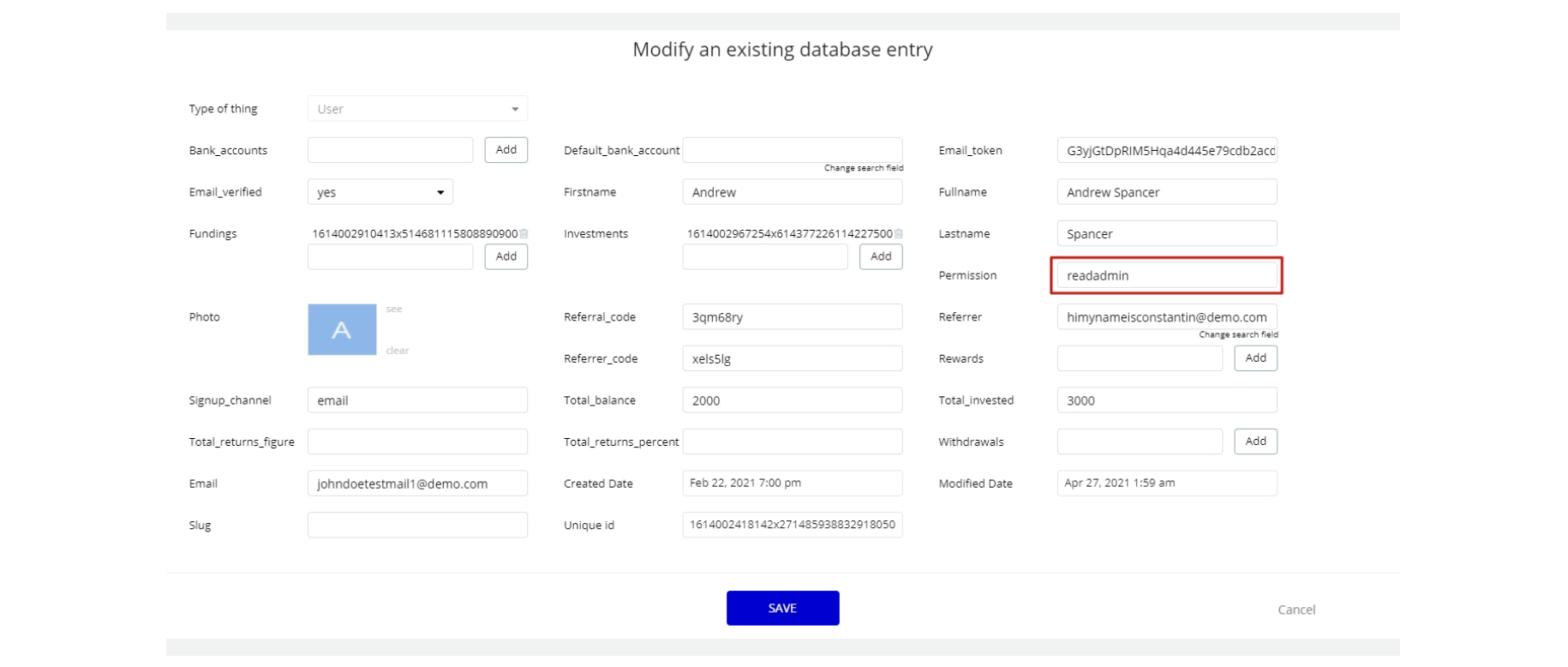Select the Firstname input with Andrew

(792, 192)
